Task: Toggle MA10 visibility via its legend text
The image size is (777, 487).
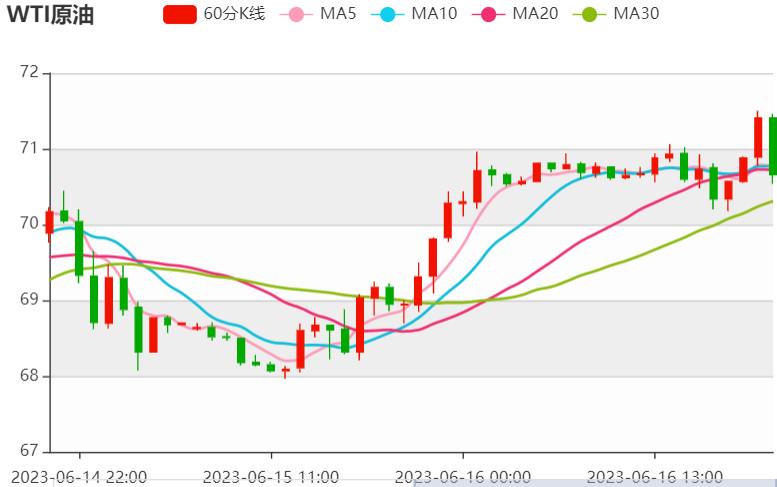Action: (x=434, y=14)
